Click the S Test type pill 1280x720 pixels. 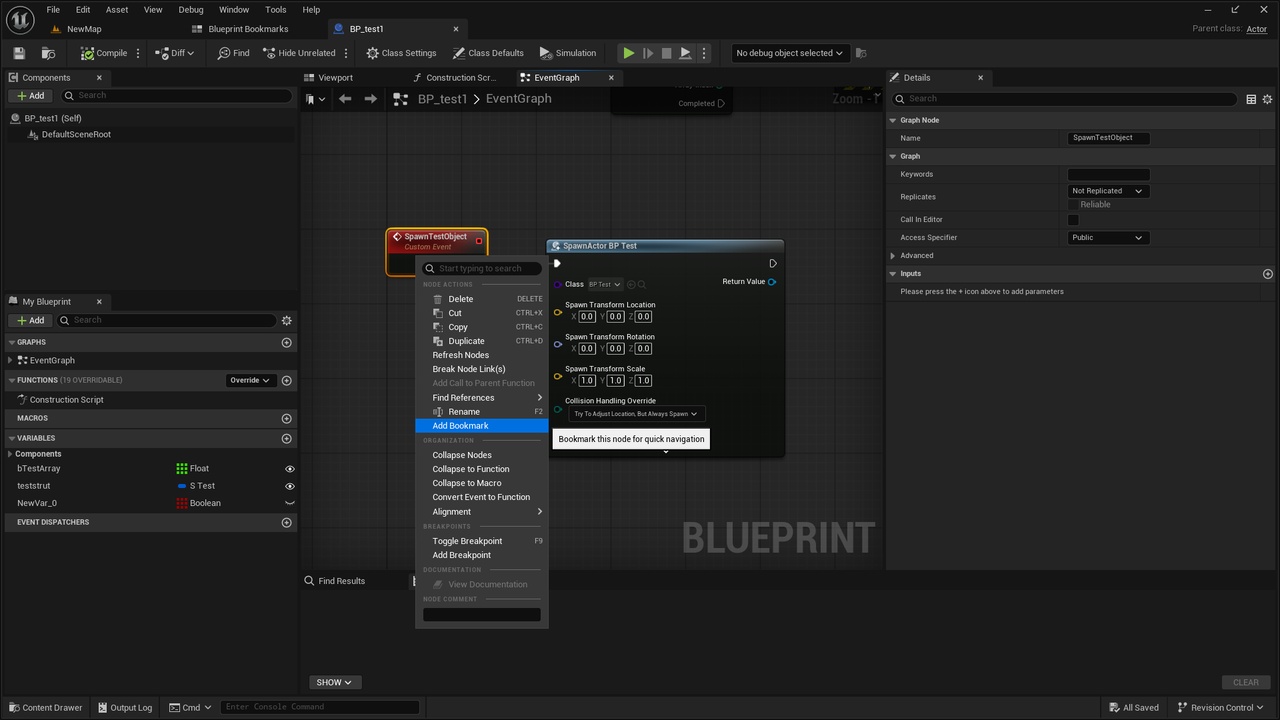tap(196, 486)
